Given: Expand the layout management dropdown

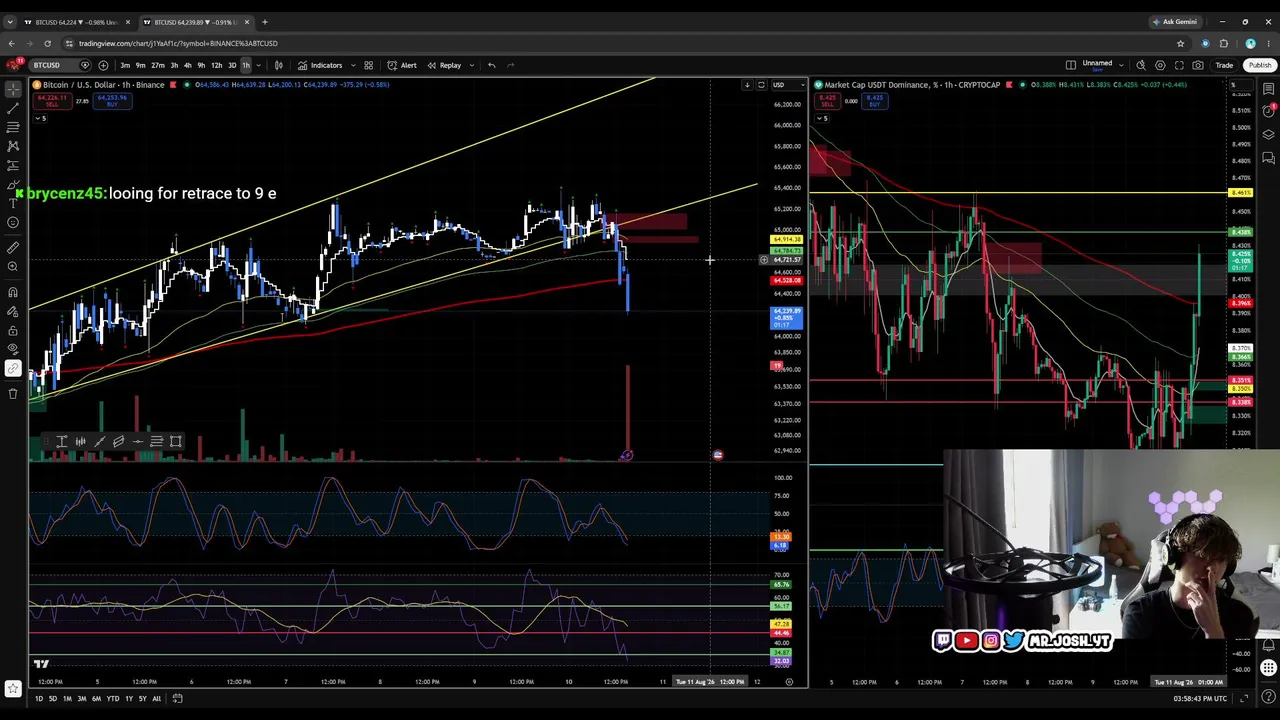Looking at the screenshot, I should 1121,65.
